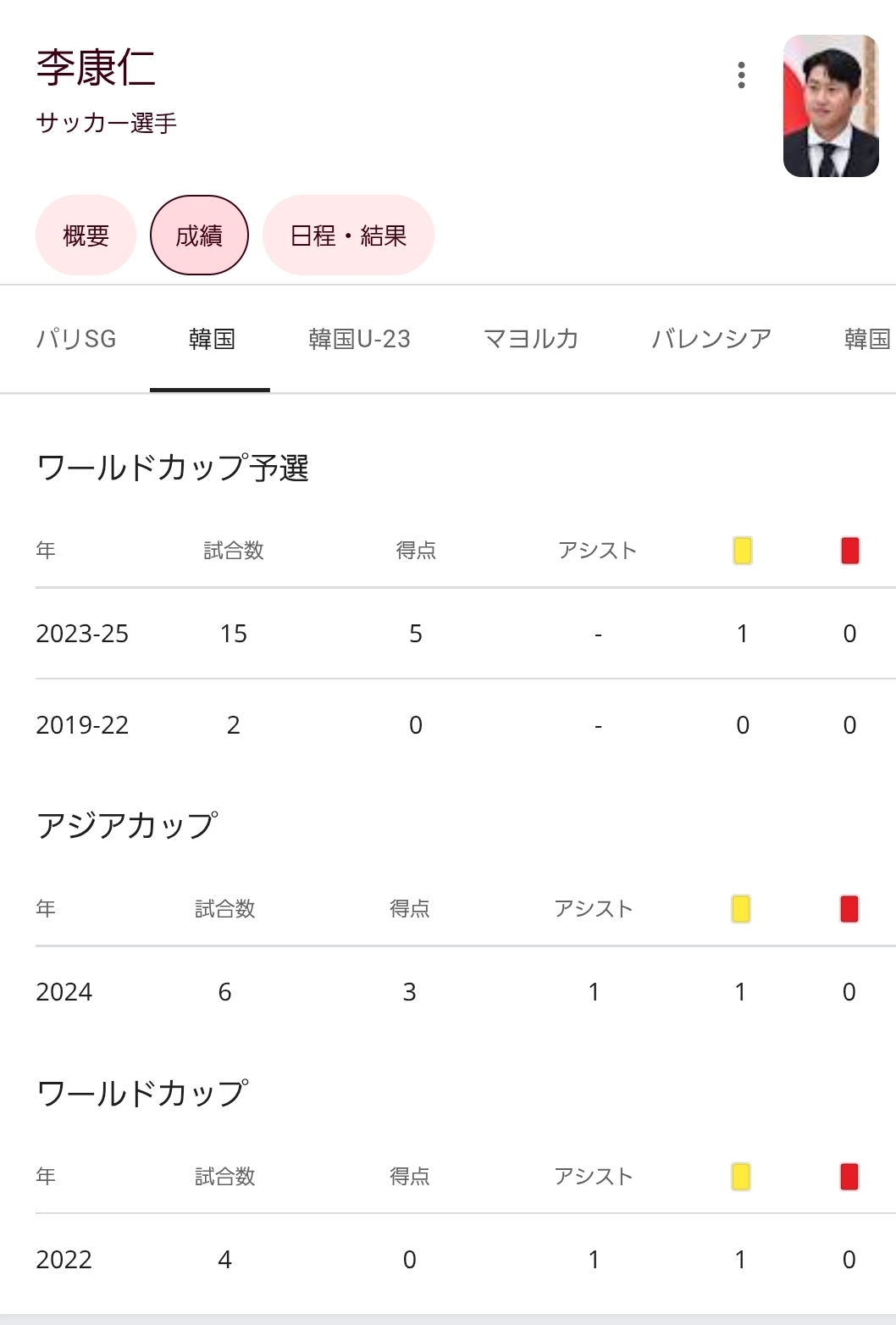896x1325 pixels.
Task: Switch to the 韓国U-23 team tab
Action: coord(359,339)
